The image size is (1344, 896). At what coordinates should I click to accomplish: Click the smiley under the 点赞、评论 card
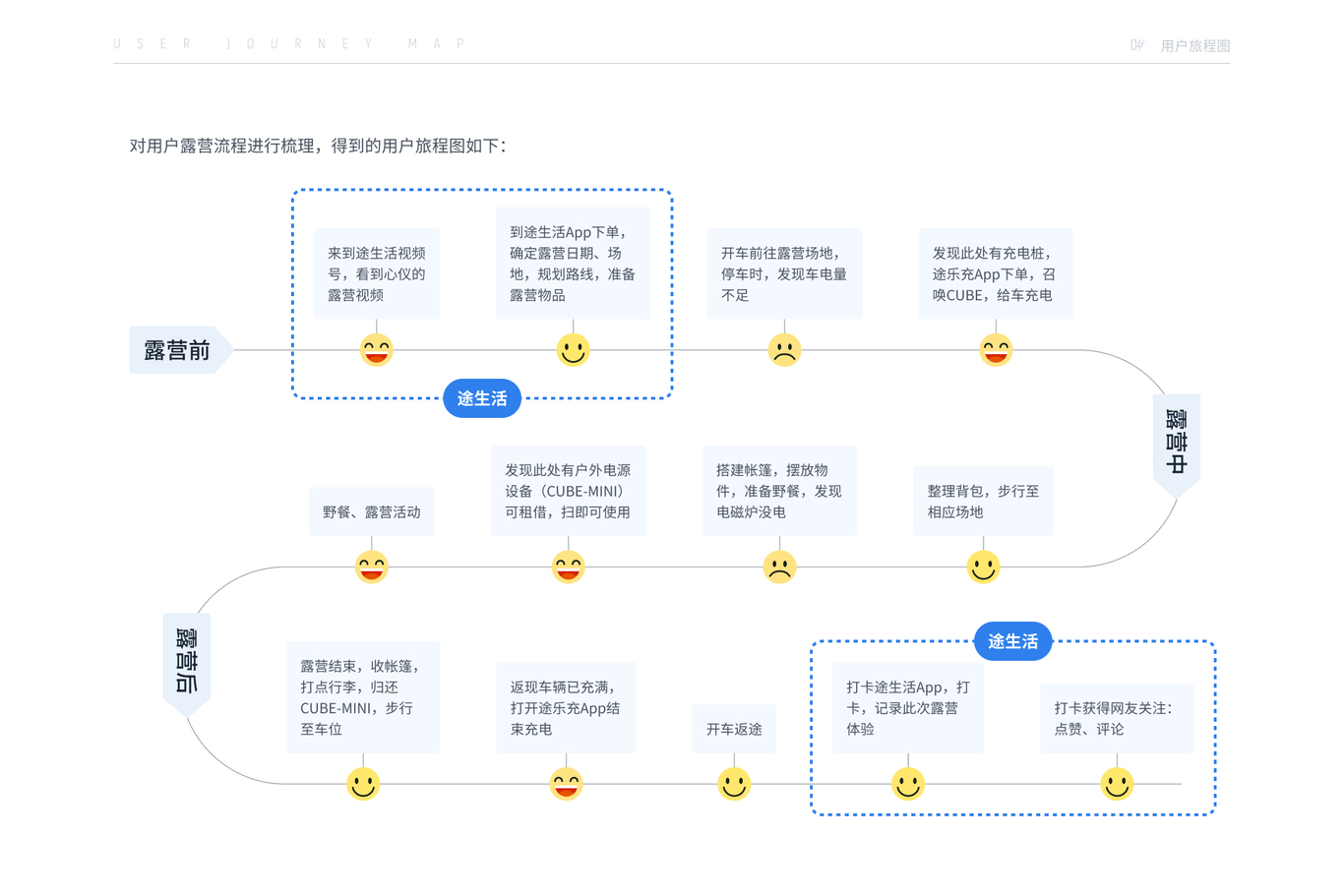(1117, 785)
